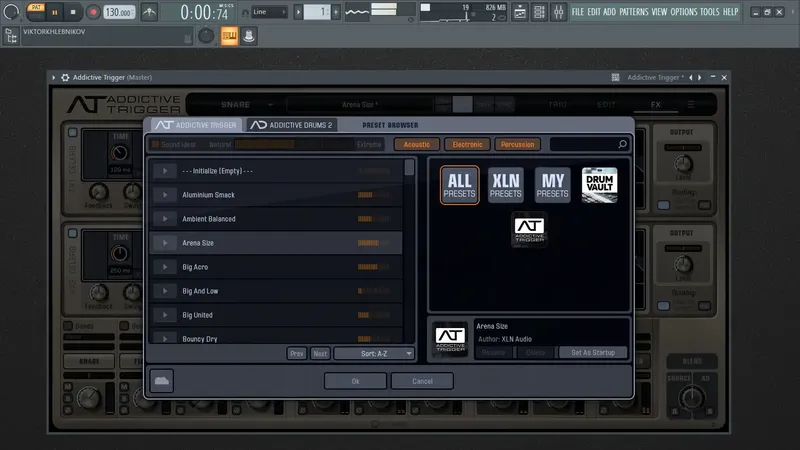Image resolution: width=800 pixels, height=450 pixels.
Task: Open the TOOLS menu
Action: pos(709,12)
